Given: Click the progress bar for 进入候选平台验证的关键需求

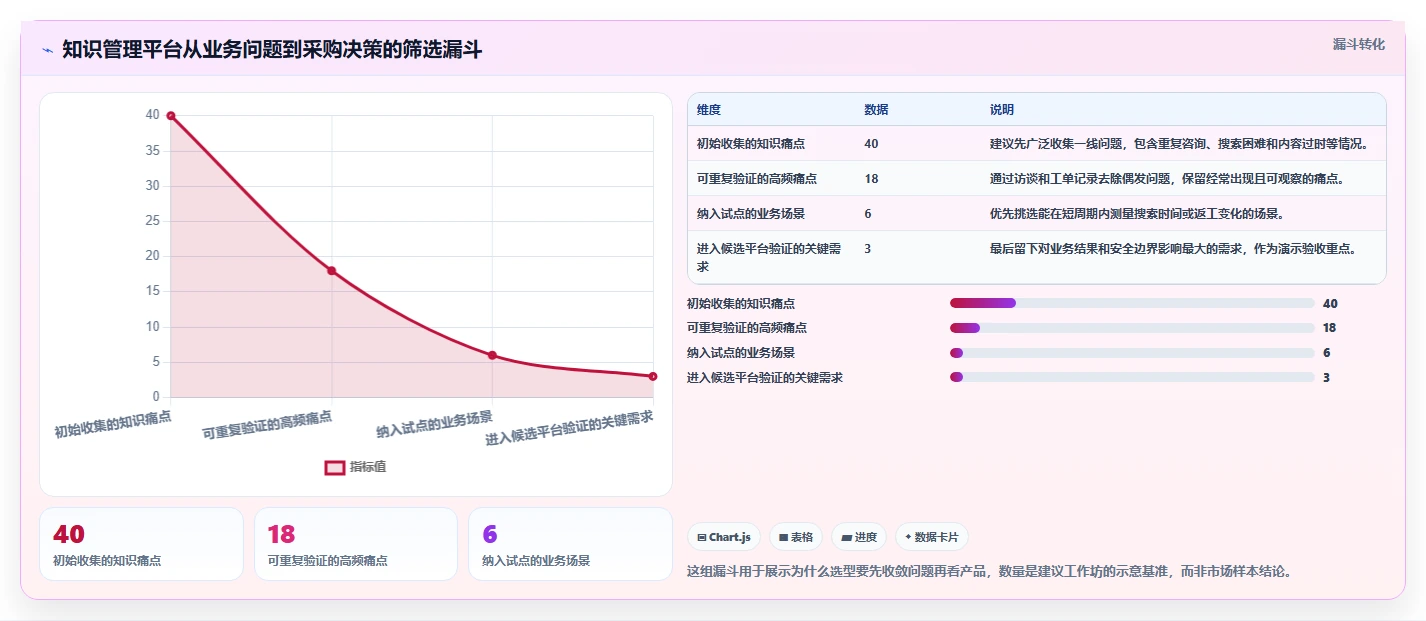Looking at the screenshot, I should 1132,377.
